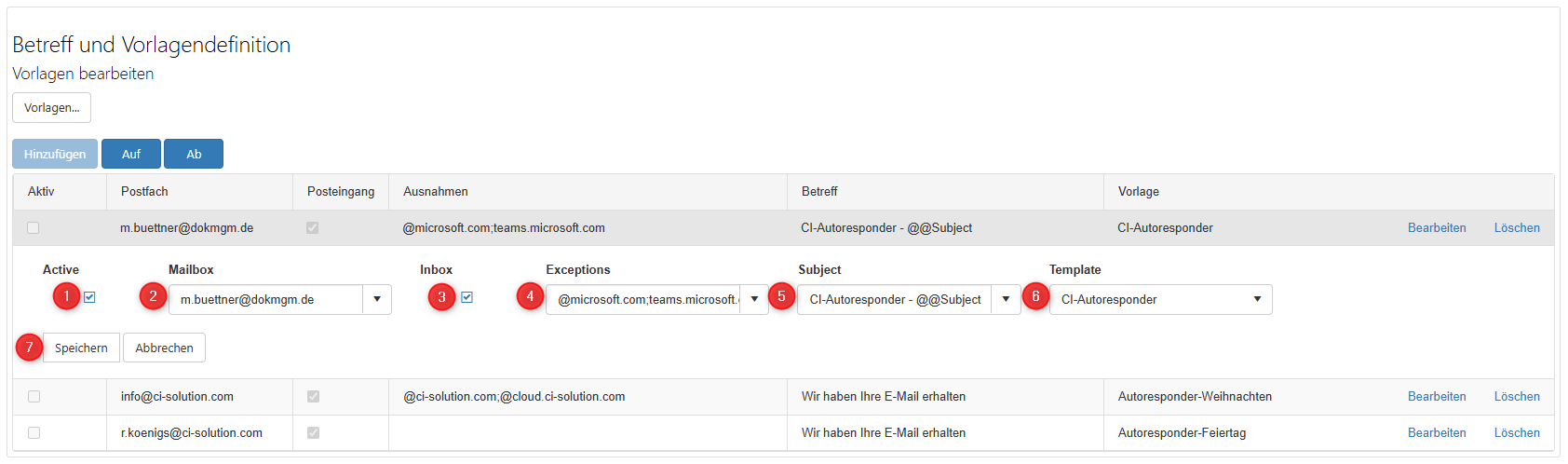Click Löschen for r.koenigs@ci-solution.com row
Viewport: 1568px width, 464px height.
tap(1517, 433)
